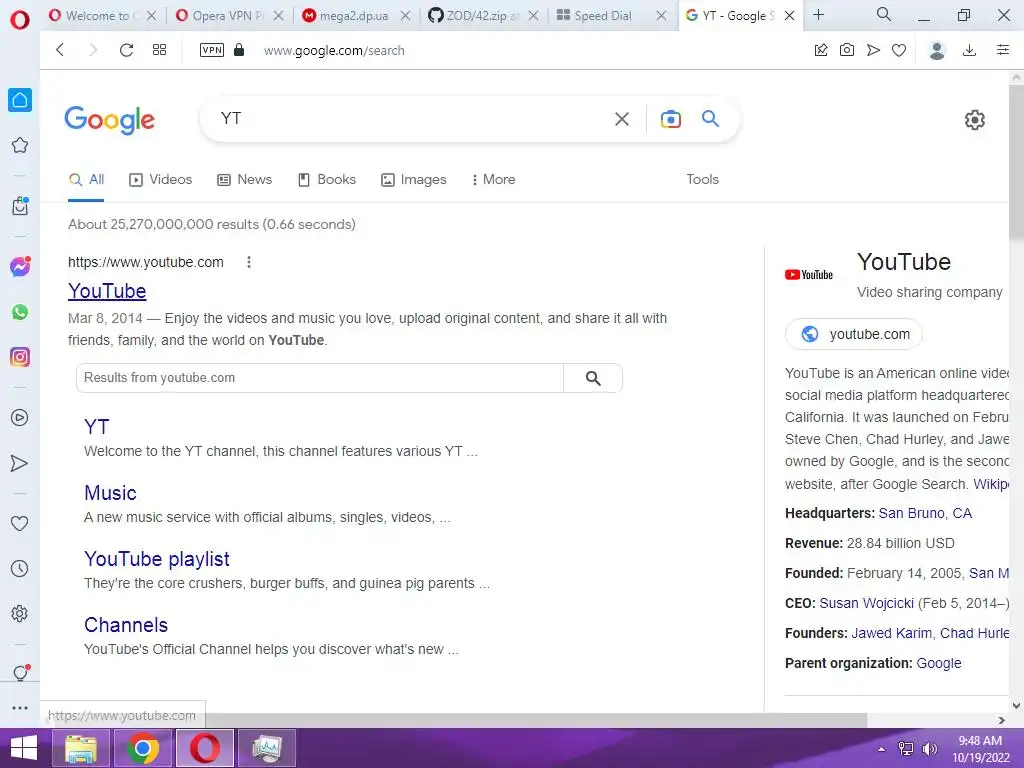Click the Google logo
This screenshot has width=1024, height=768.
pyautogui.click(x=109, y=120)
